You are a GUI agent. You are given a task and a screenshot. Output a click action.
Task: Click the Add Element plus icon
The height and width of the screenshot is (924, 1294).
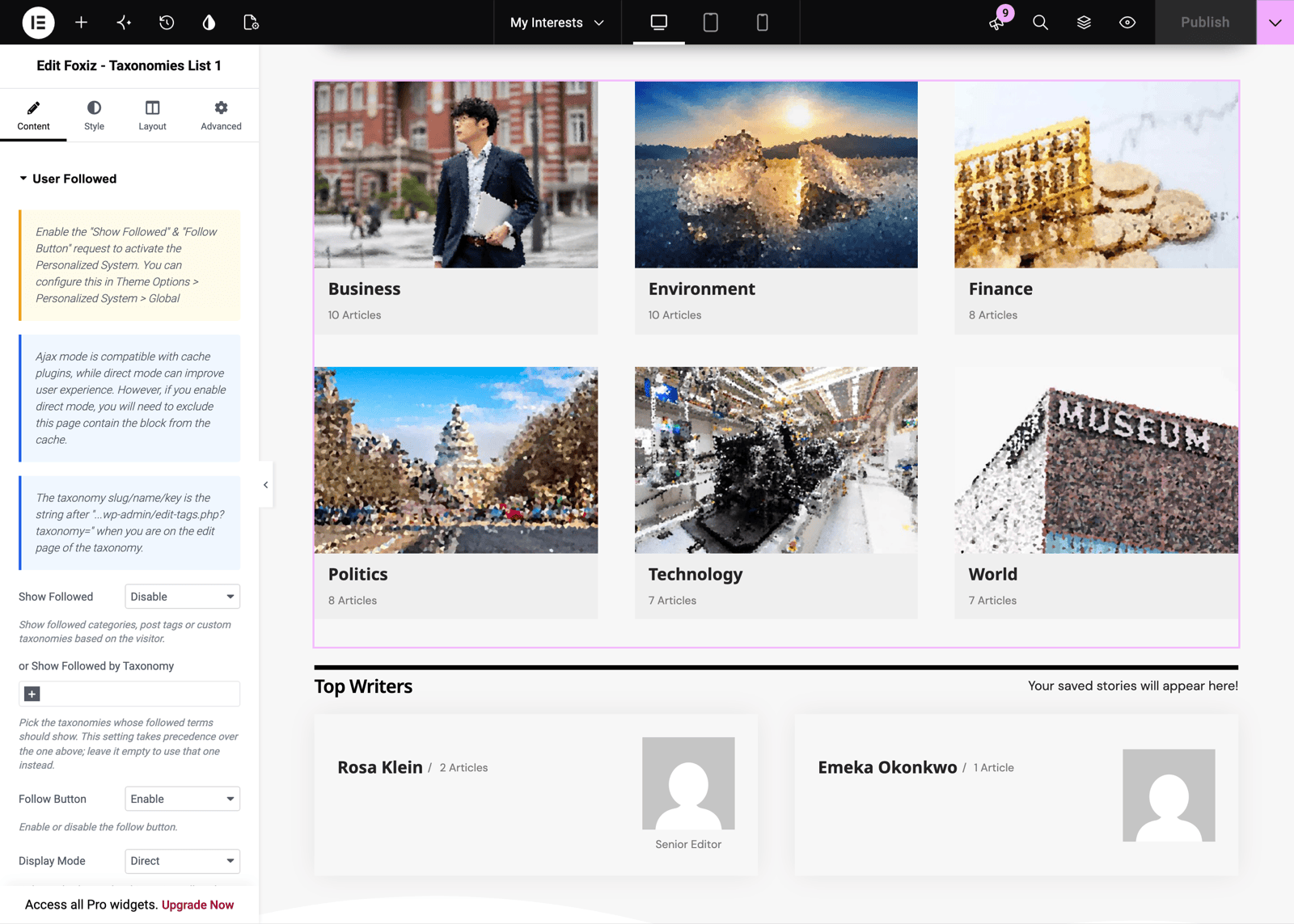pyautogui.click(x=81, y=23)
